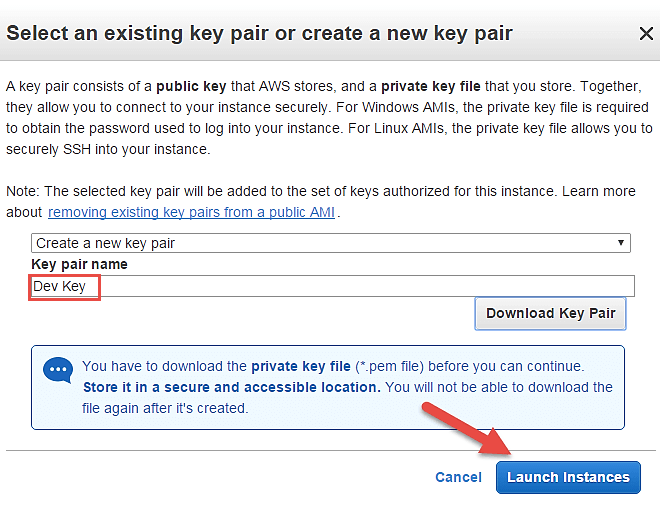Cancel the key pair dialog
The height and width of the screenshot is (505, 660).
[458, 477]
